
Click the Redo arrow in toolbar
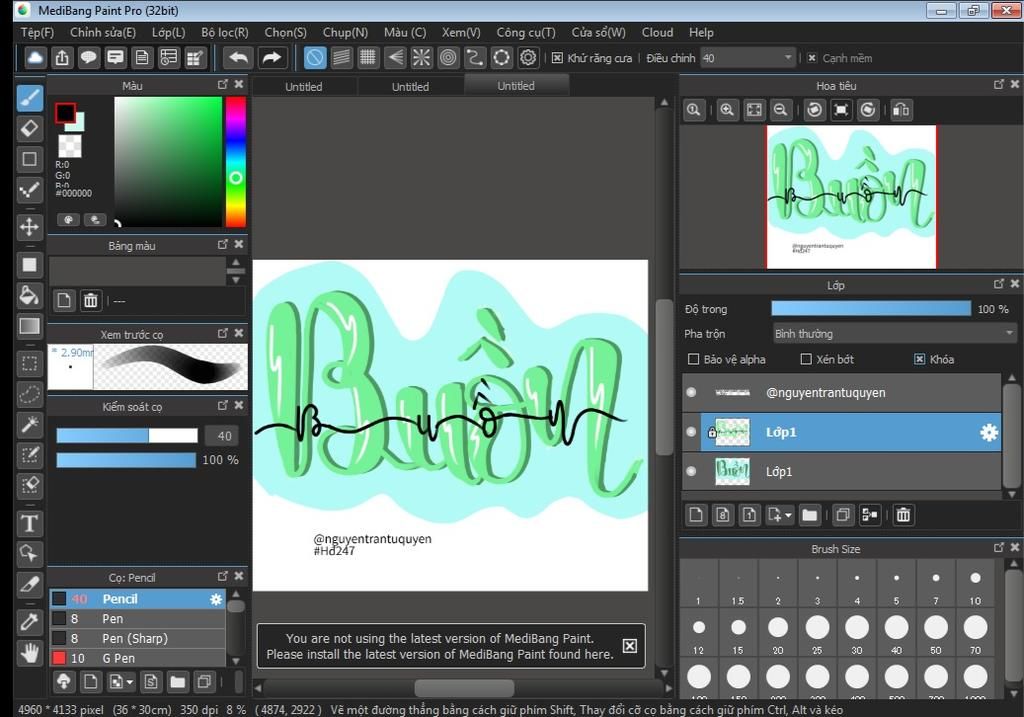(271, 58)
